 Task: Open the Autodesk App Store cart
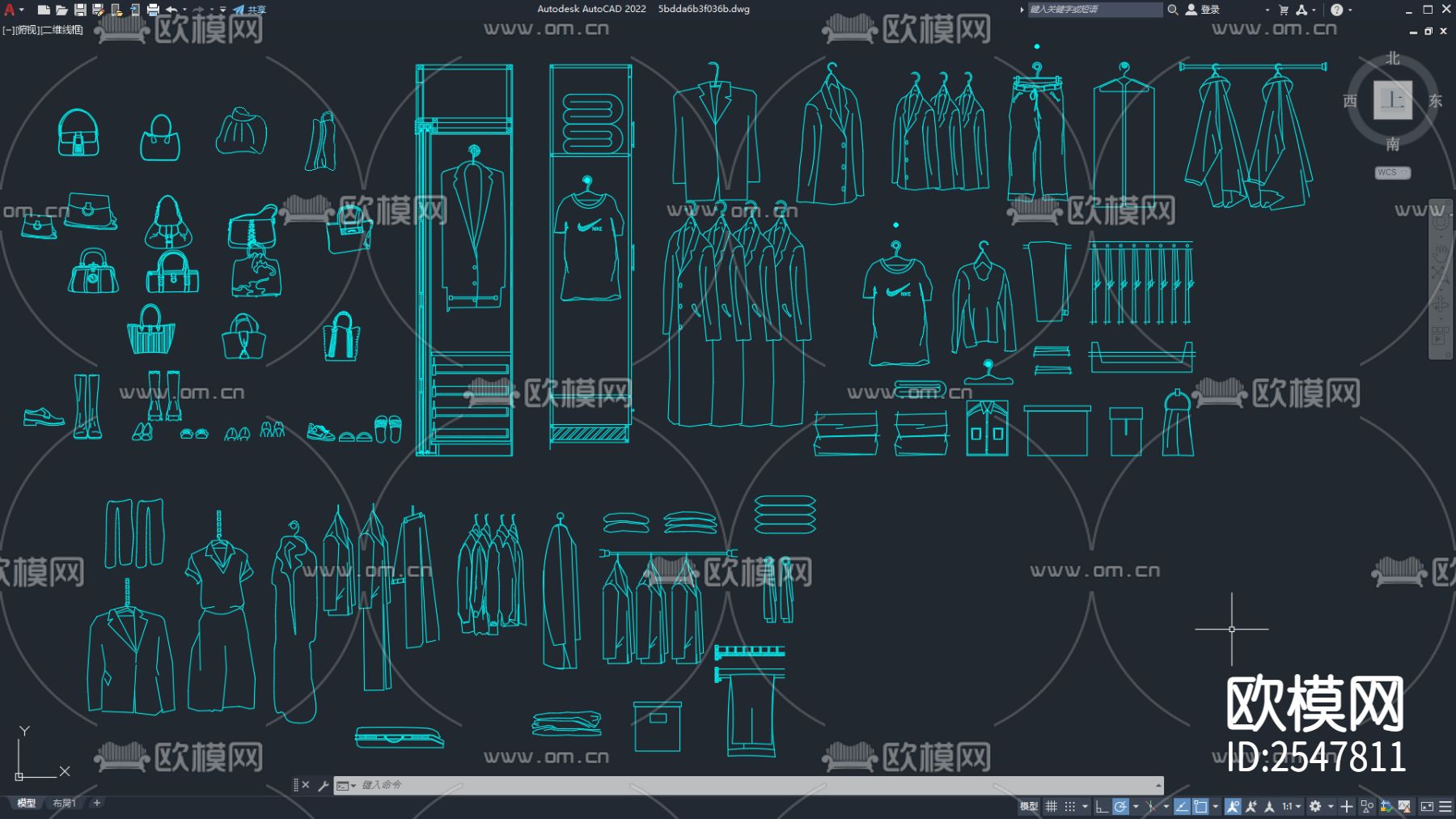pos(1284,10)
